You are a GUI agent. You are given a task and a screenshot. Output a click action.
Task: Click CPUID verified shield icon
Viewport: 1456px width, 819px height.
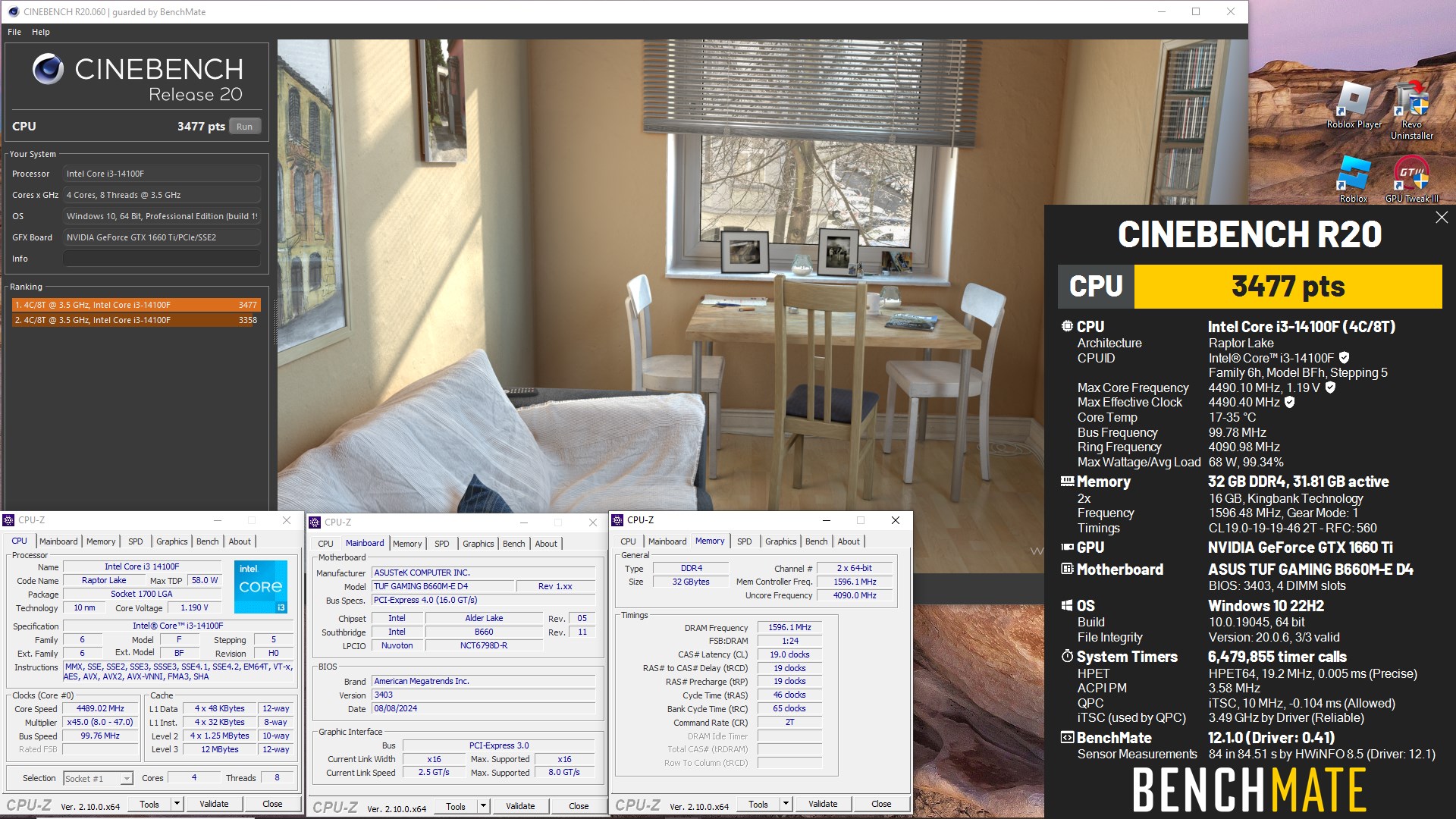coord(1345,358)
